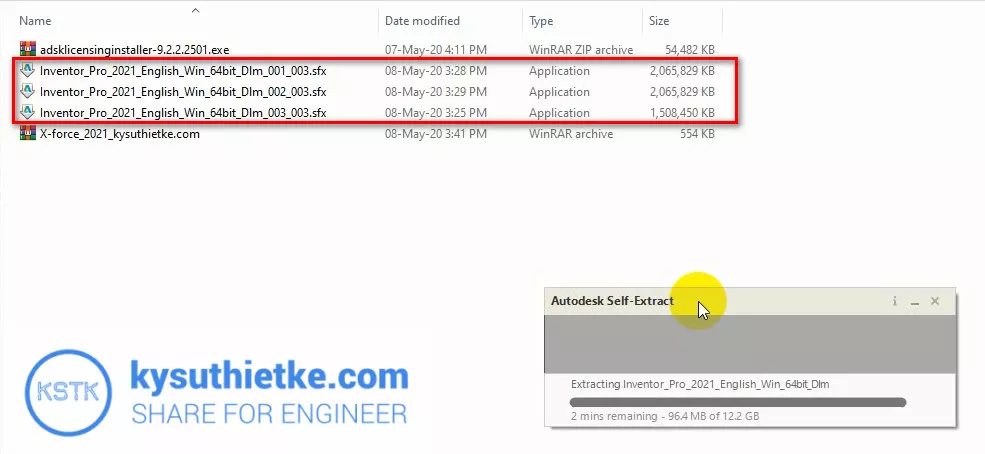
Task: Click the date 08-May-20 3:41 PM
Action: point(435,134)
